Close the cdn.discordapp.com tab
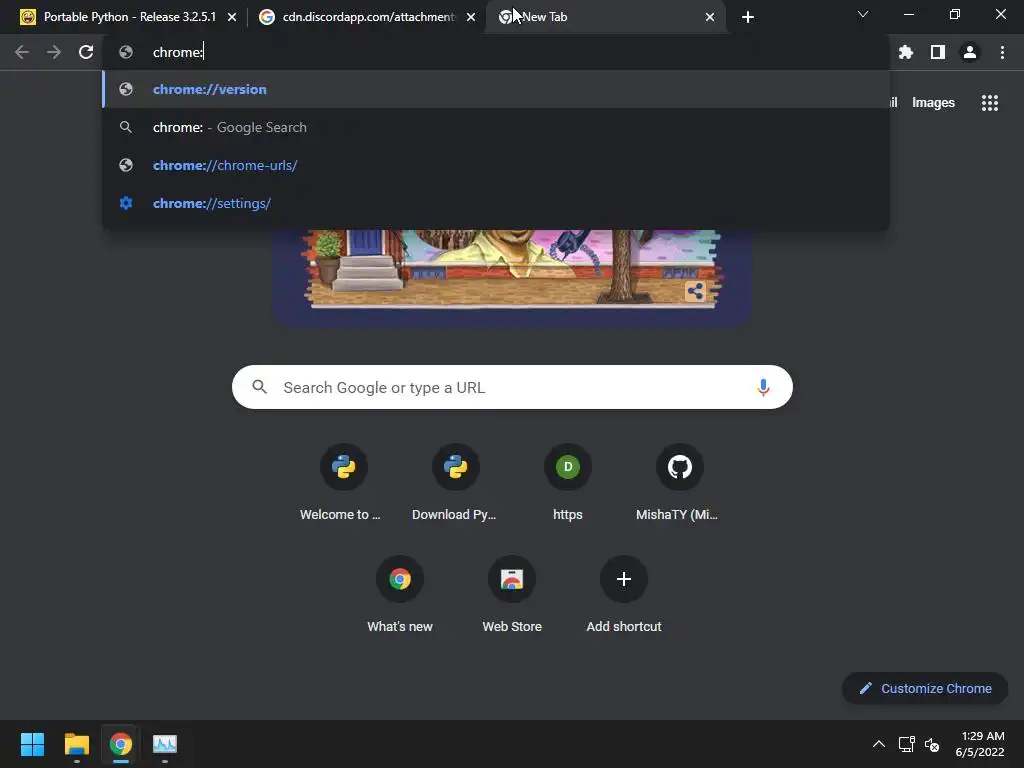Viewport: 1024px width, 768px height. point(471,17)
